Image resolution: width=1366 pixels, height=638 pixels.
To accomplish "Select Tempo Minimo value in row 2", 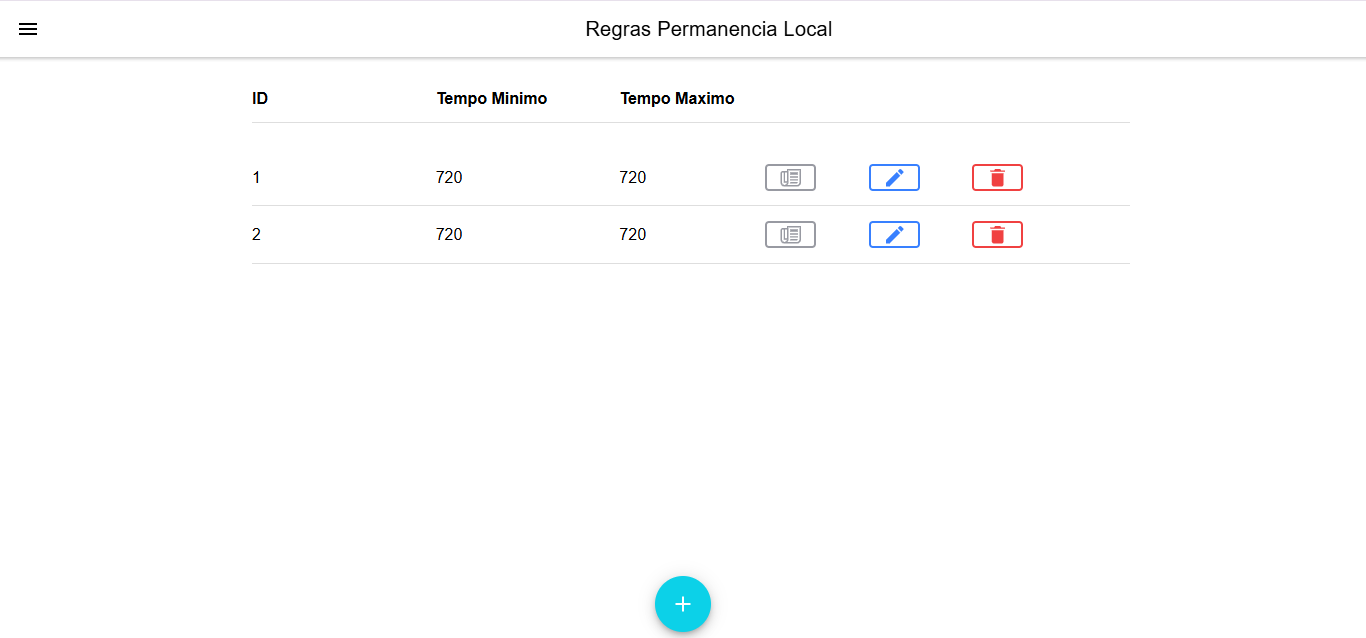I will coord(449,234).
